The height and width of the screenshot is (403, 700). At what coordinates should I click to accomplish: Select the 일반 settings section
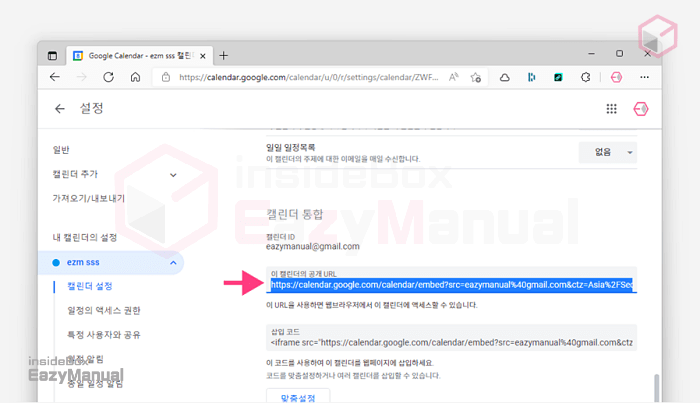pyautogui.click(x=61, y=150)
